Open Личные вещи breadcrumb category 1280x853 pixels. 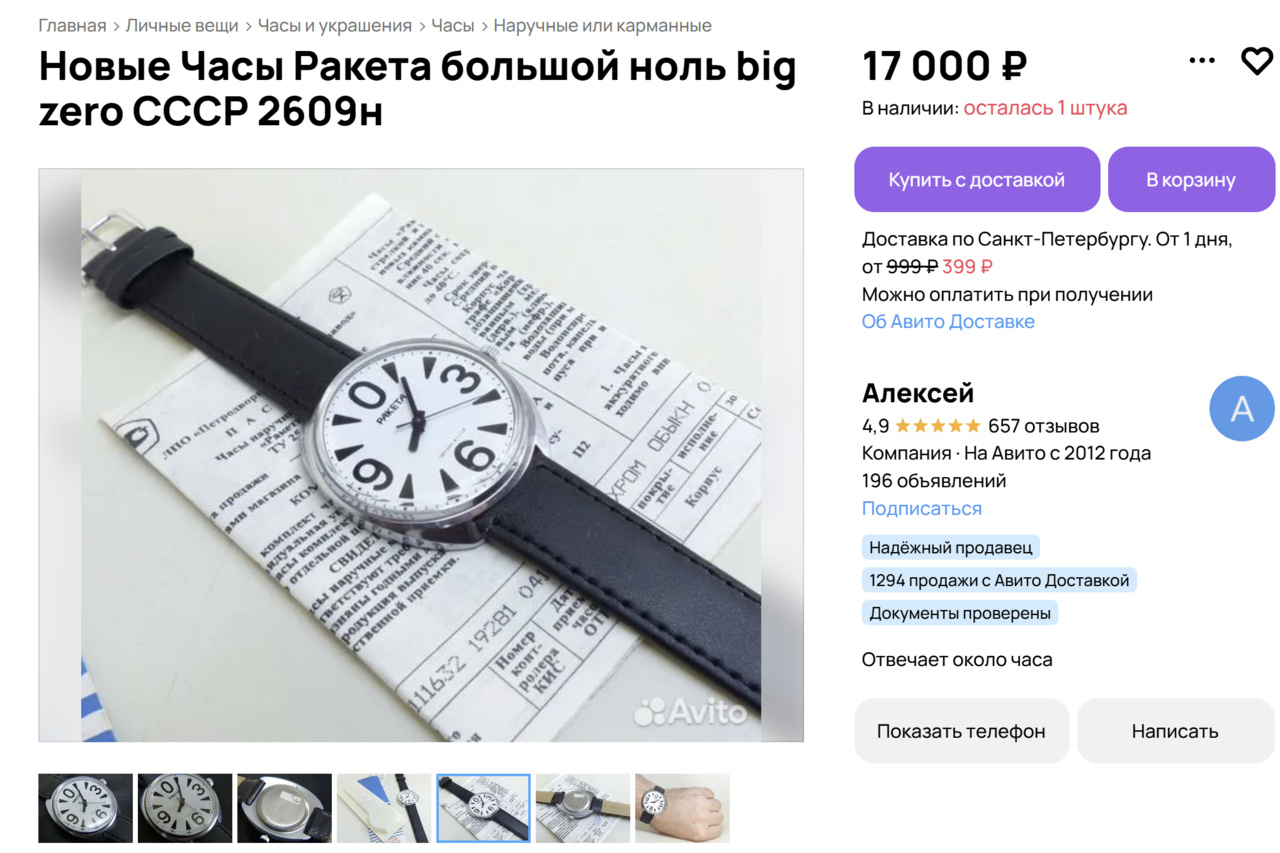tap(182, 25)
